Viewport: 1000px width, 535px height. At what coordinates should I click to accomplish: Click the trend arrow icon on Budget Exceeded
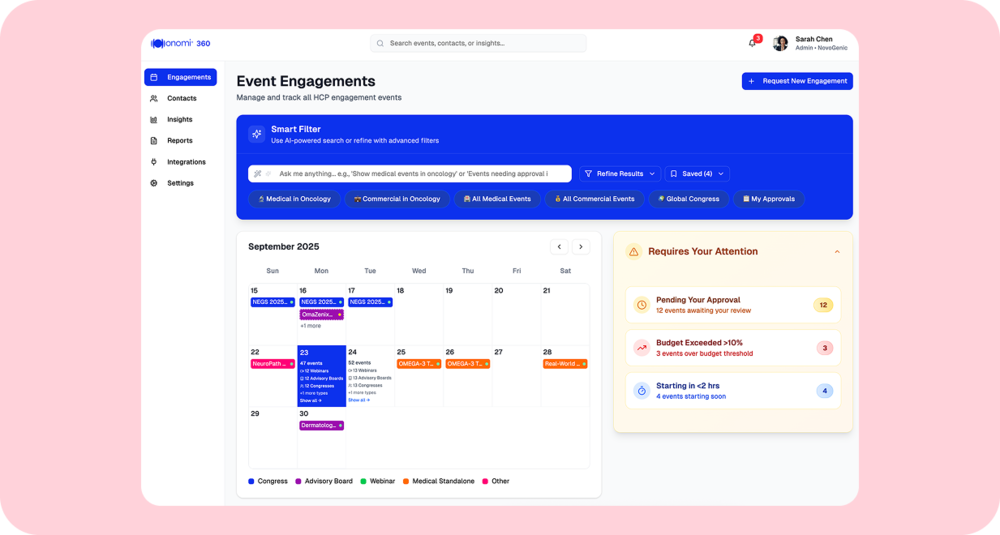click(642, 348)
